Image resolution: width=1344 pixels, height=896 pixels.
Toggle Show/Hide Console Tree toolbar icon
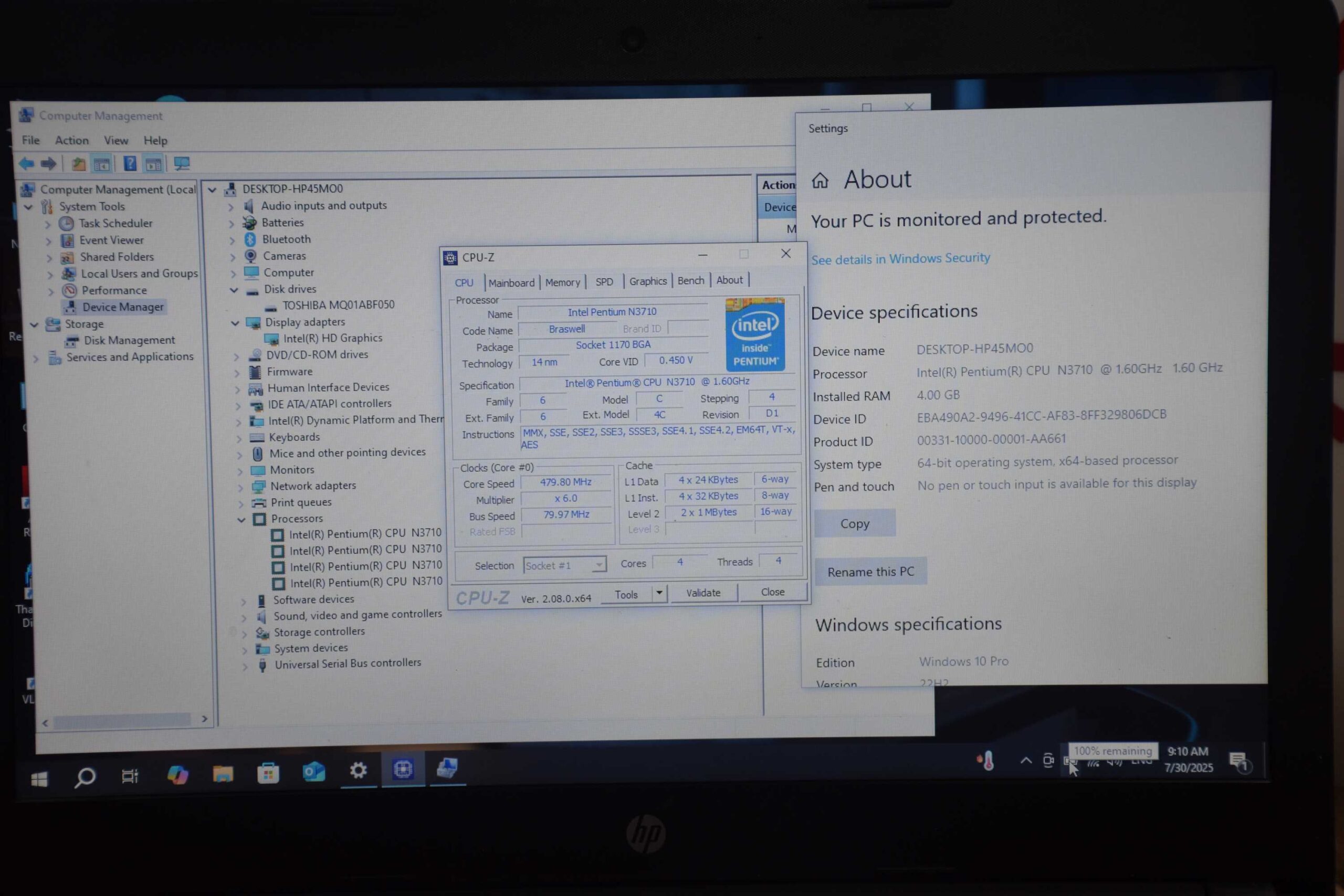pos(102,165)
